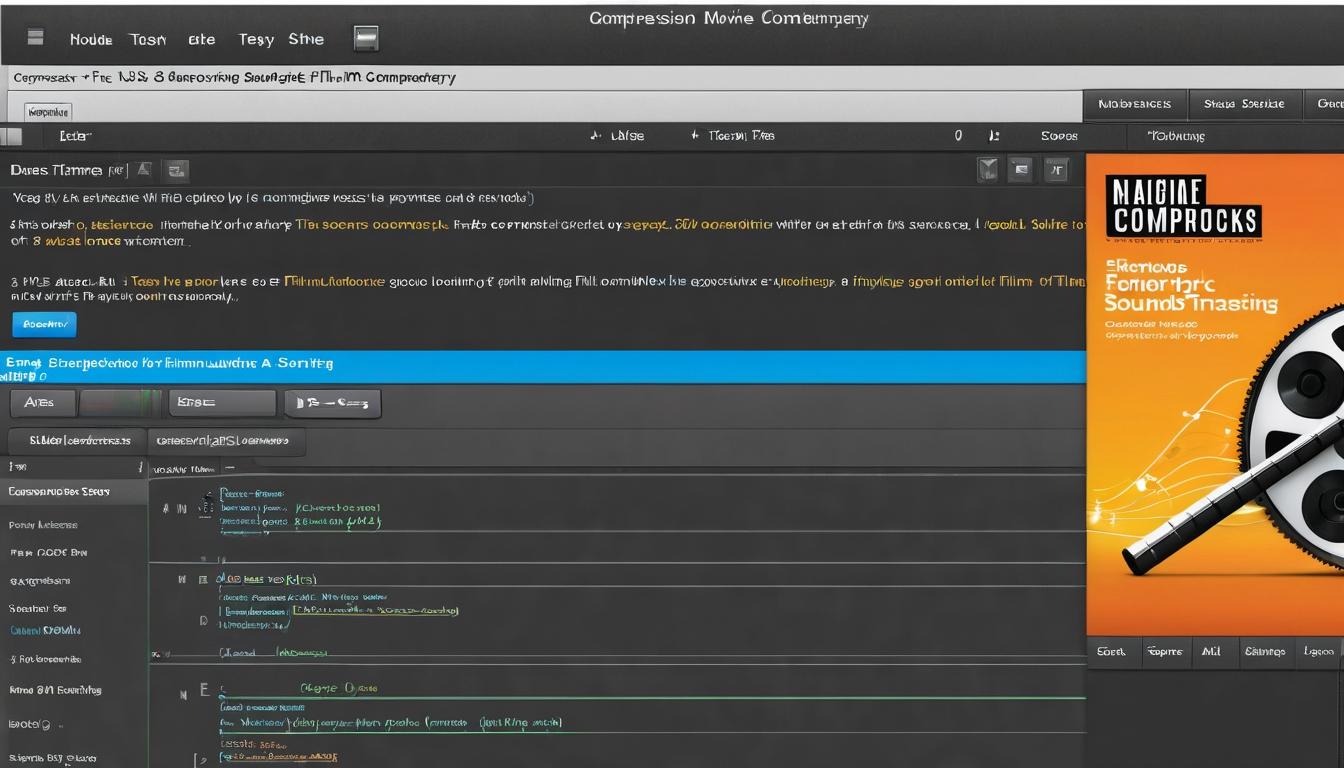Open the Caimigs tab below the poster

1264,651
